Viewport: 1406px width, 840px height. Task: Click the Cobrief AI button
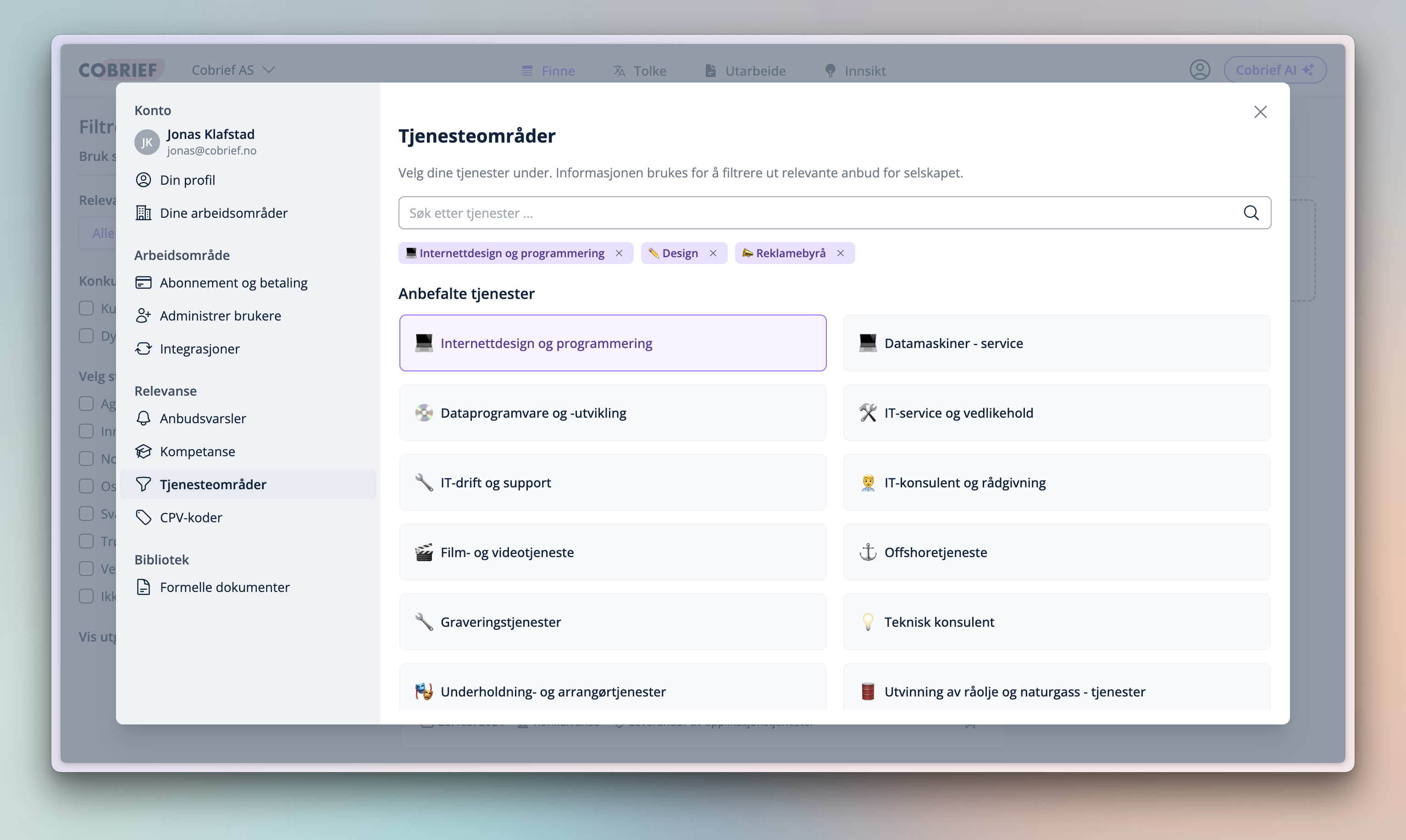[1275, 70]
